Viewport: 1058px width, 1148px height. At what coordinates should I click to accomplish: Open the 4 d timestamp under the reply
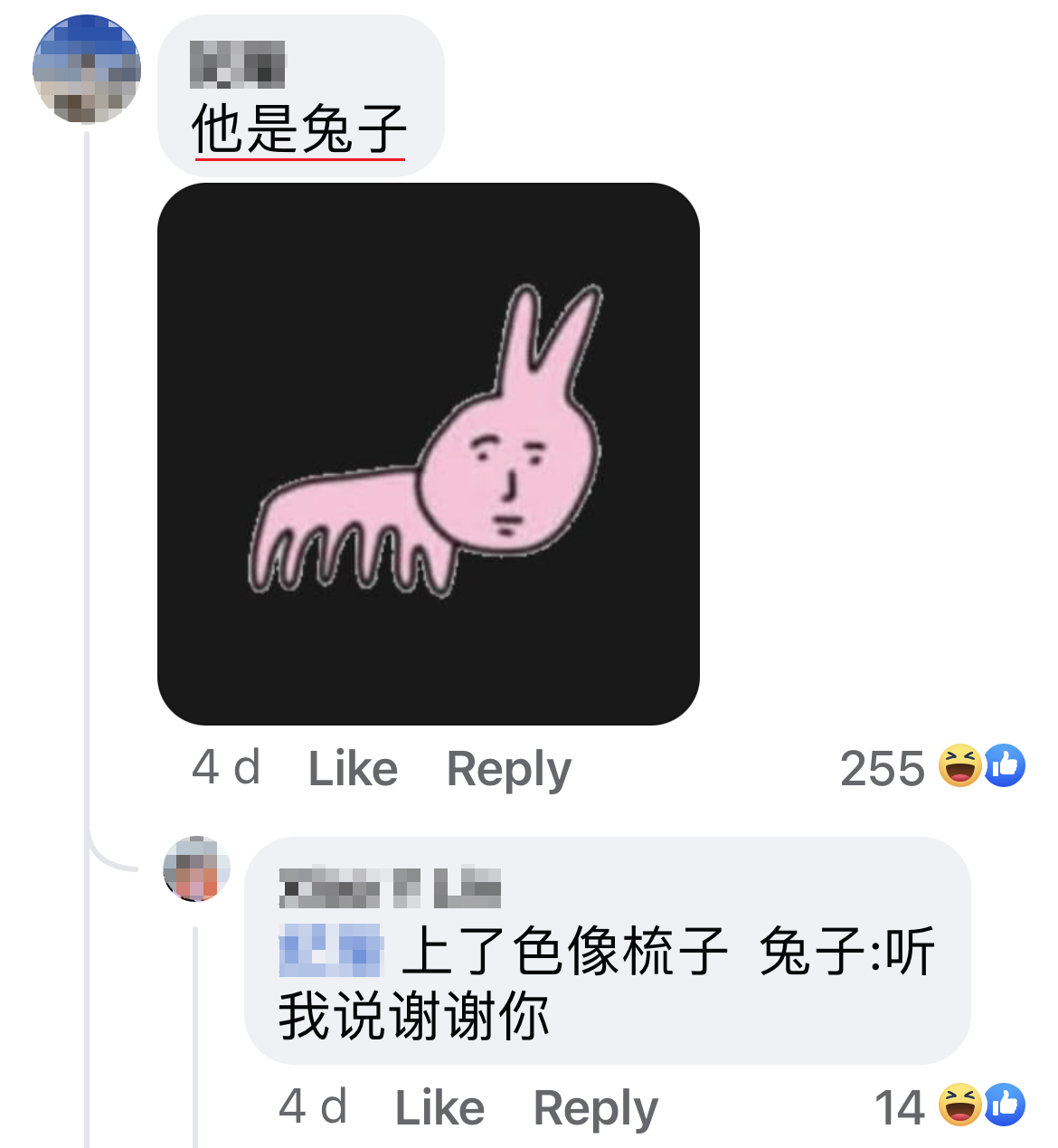pyautogui.click(x=313, y=1106)
